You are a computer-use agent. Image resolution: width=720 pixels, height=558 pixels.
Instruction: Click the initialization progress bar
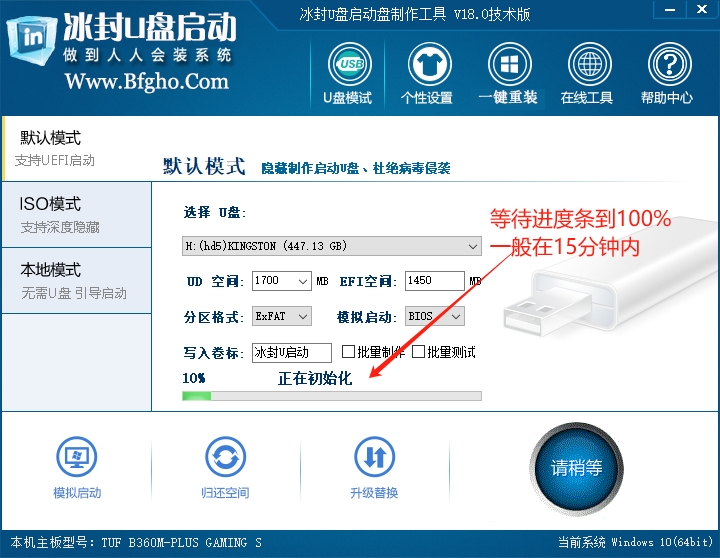point(332,396)
